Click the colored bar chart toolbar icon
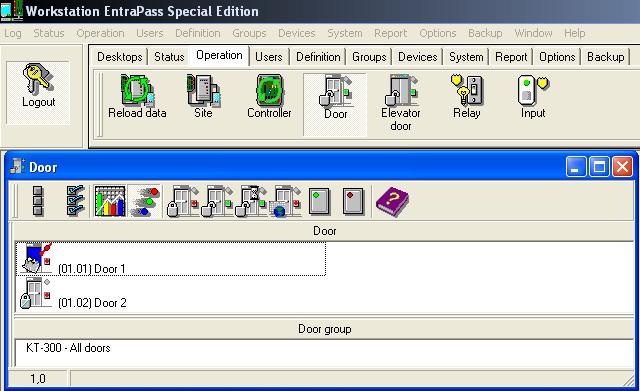The width and height of the screenshot is (640, 391). (x=110, y=201)
